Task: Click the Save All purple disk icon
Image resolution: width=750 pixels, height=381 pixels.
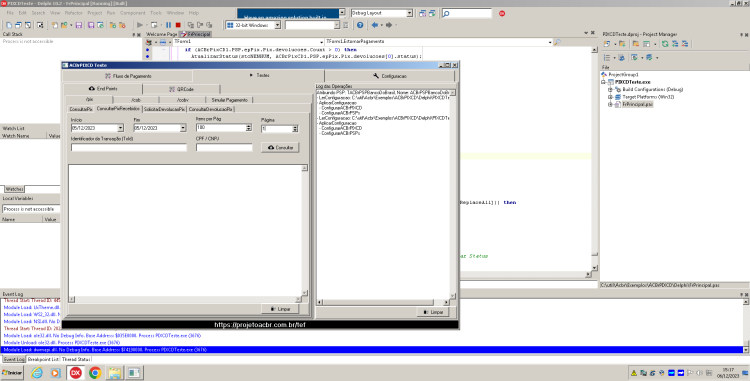Action: pyautogui.click(x=90, y=25)
